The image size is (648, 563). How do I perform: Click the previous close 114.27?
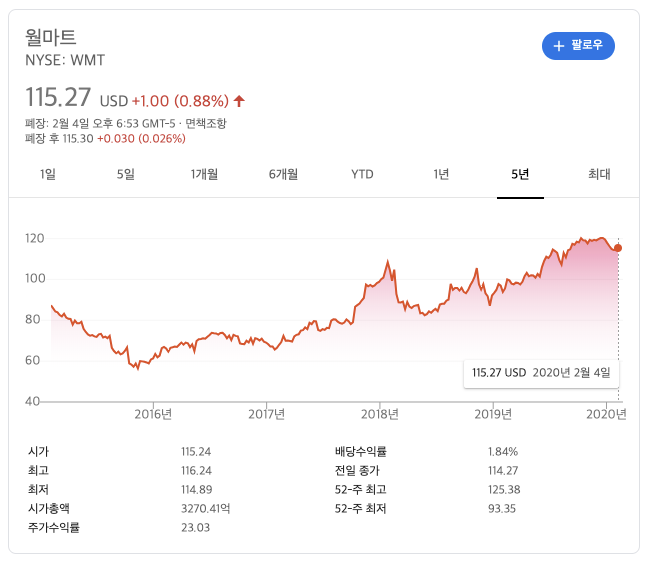pos(503,471)
